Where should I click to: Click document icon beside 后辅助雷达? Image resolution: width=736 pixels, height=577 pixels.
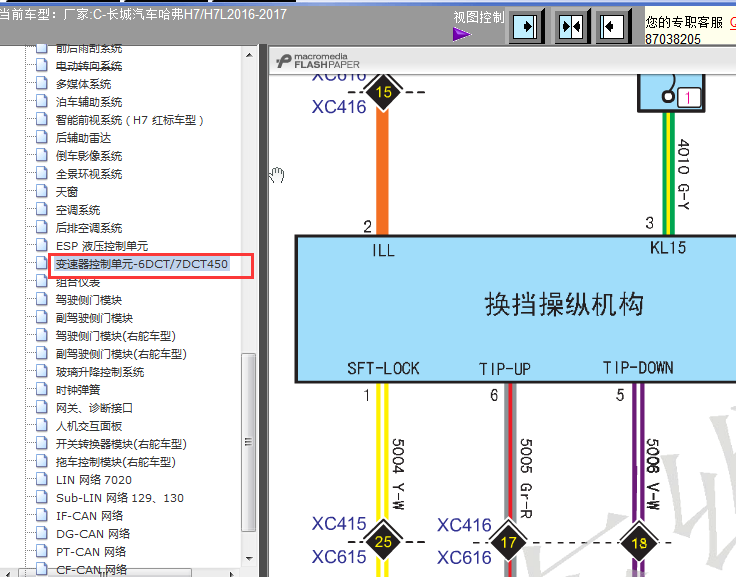42,137
